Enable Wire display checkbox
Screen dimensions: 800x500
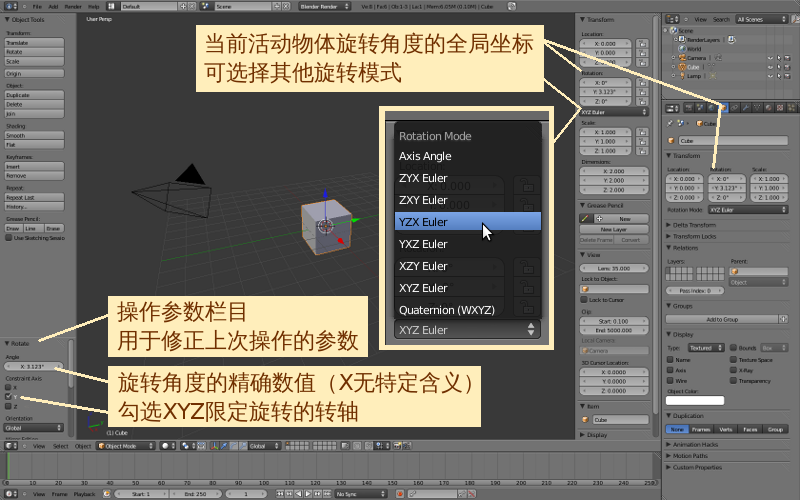[670, 381]
